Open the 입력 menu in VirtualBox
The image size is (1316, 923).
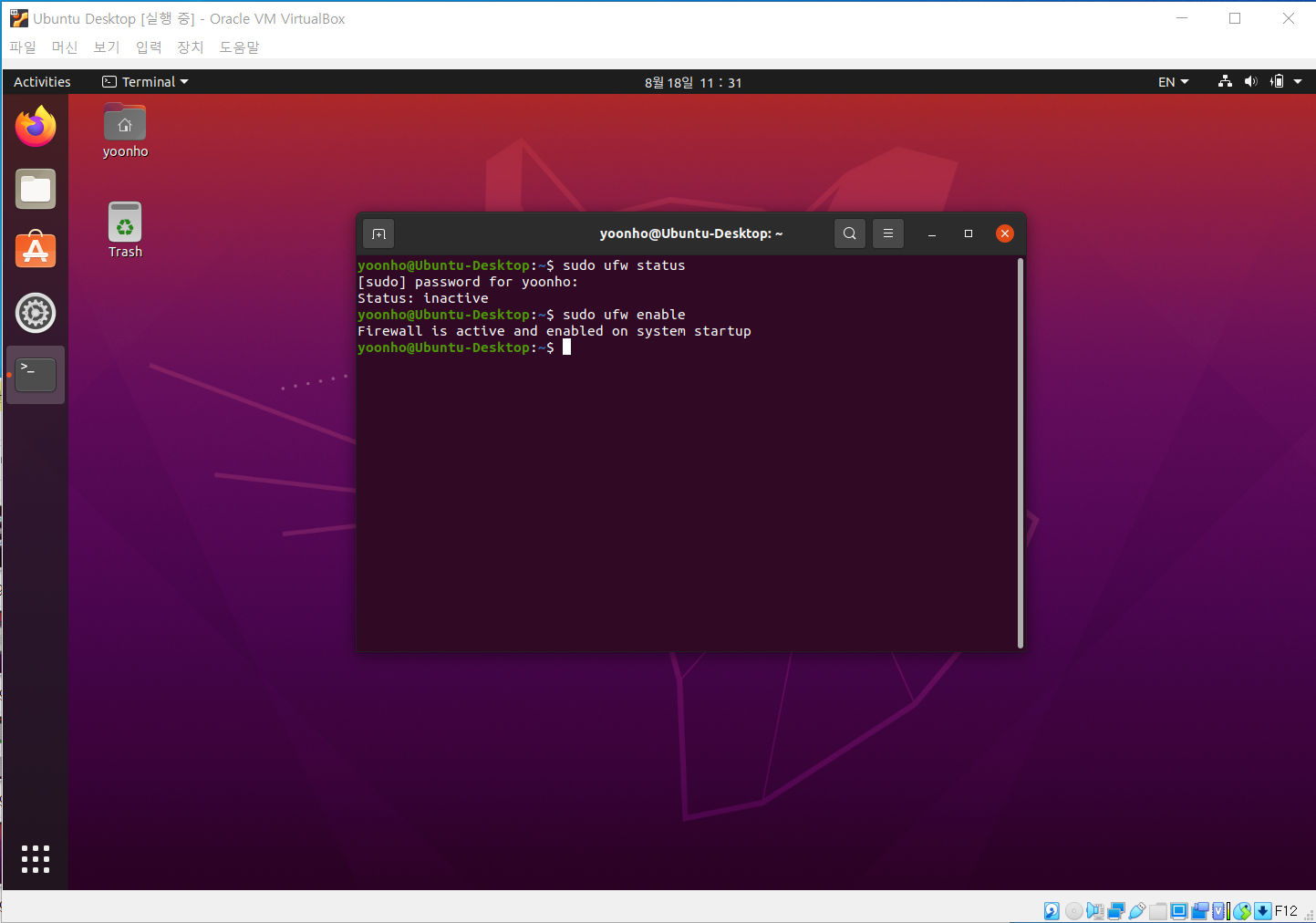(149, 47)
